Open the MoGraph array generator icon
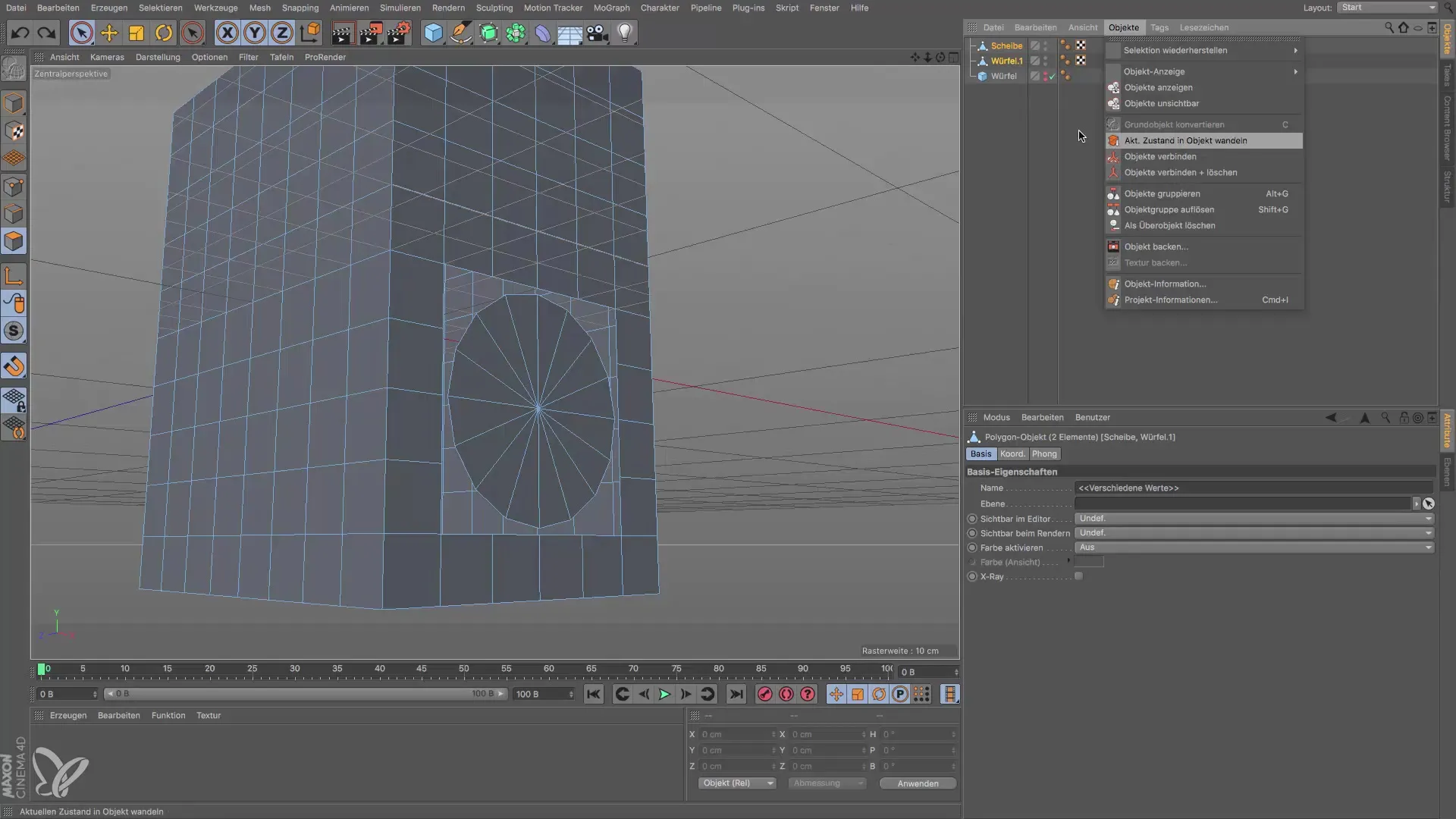This screenshot has height=819, width=1456. [516, 33]
